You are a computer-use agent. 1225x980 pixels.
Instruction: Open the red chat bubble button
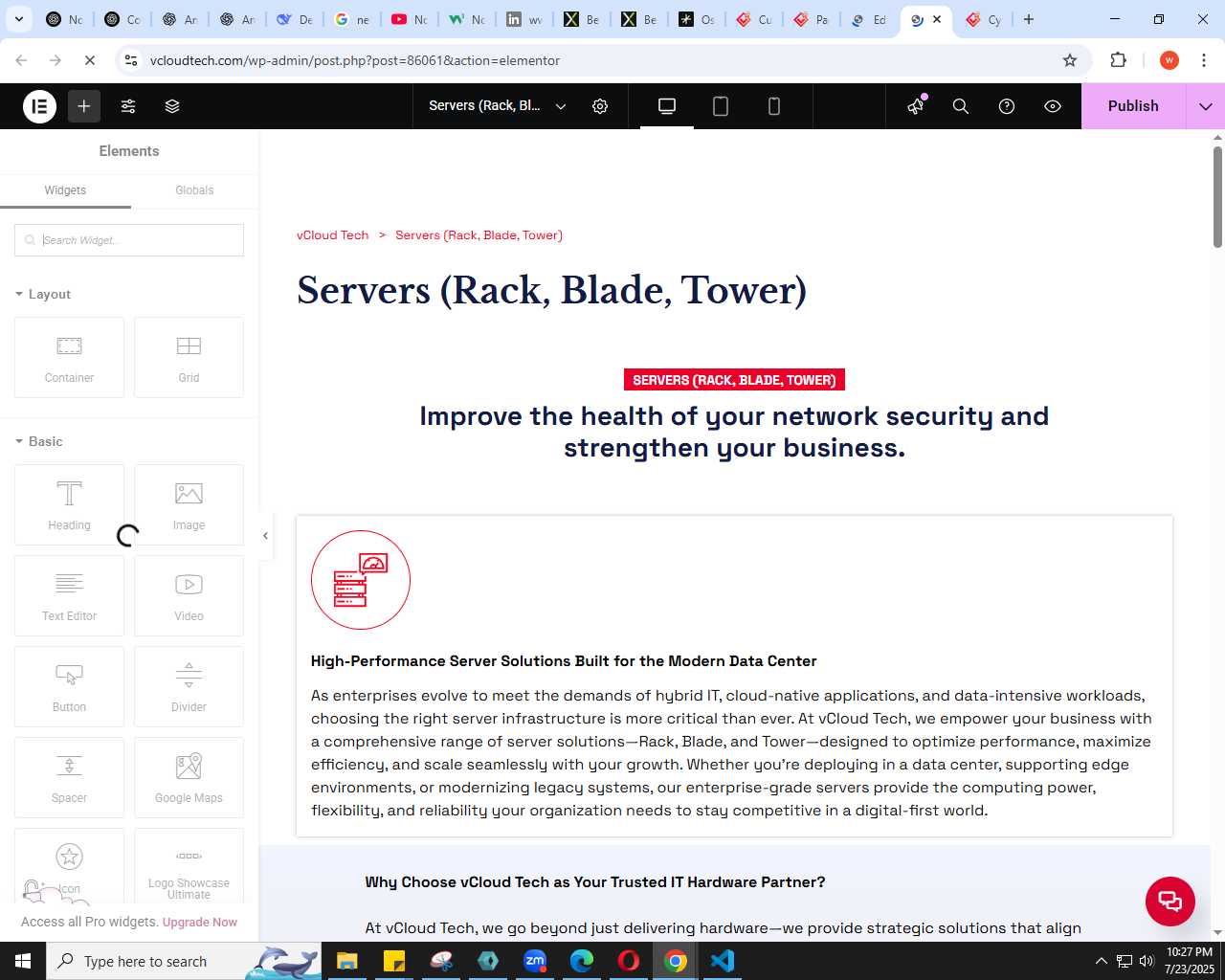(1170, 901)
